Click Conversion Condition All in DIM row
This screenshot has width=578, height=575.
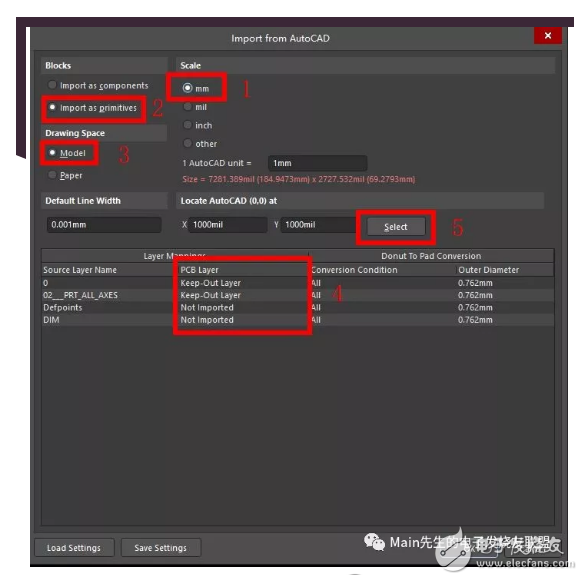coord(316,320)
